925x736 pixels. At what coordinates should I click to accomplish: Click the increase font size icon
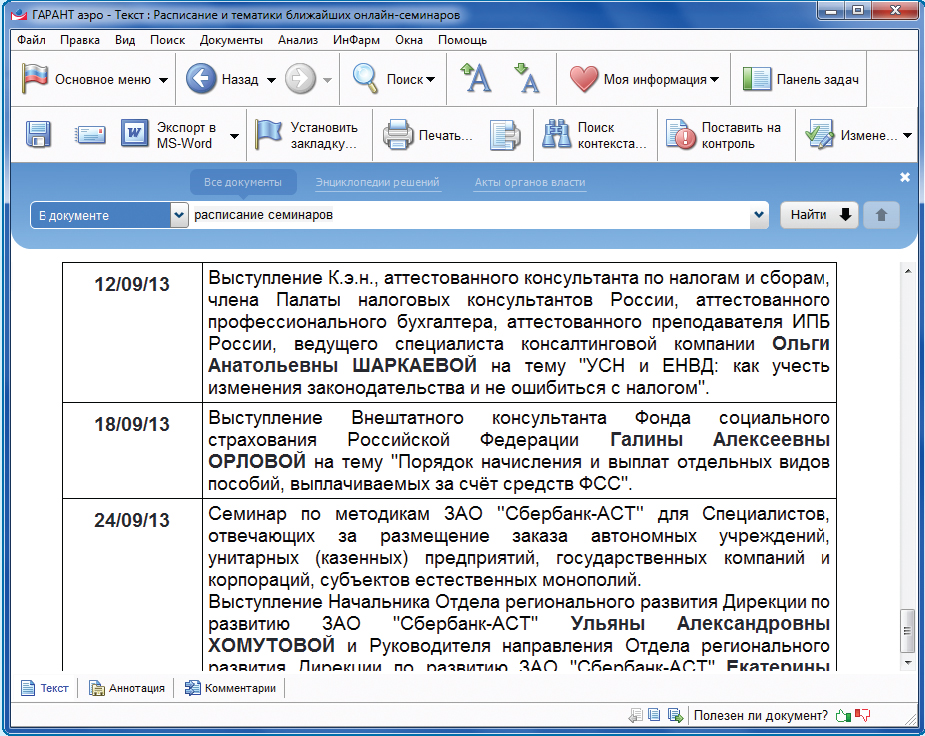click(x=475, y=80)
